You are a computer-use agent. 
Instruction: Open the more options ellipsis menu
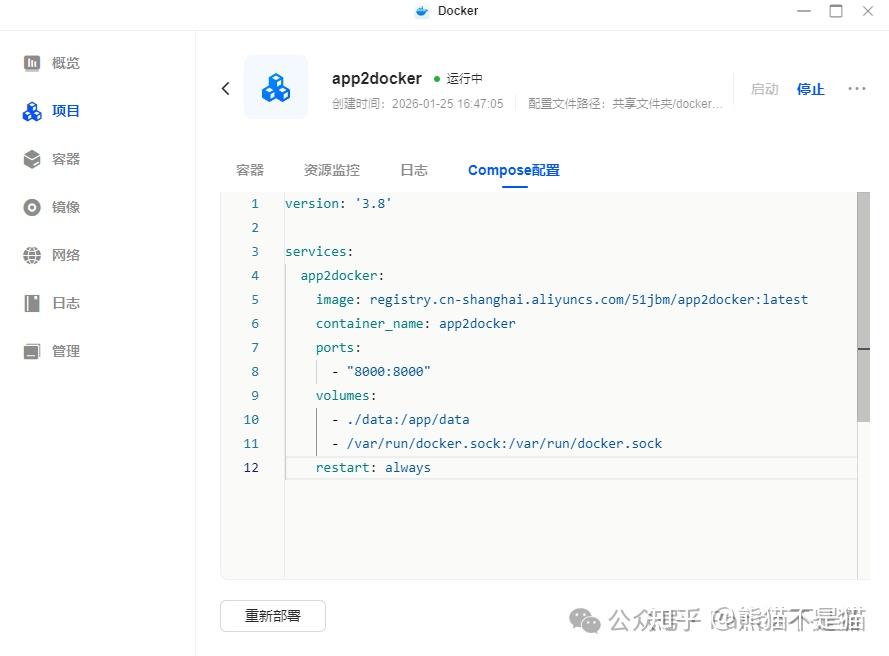click(x=856, y=89)
